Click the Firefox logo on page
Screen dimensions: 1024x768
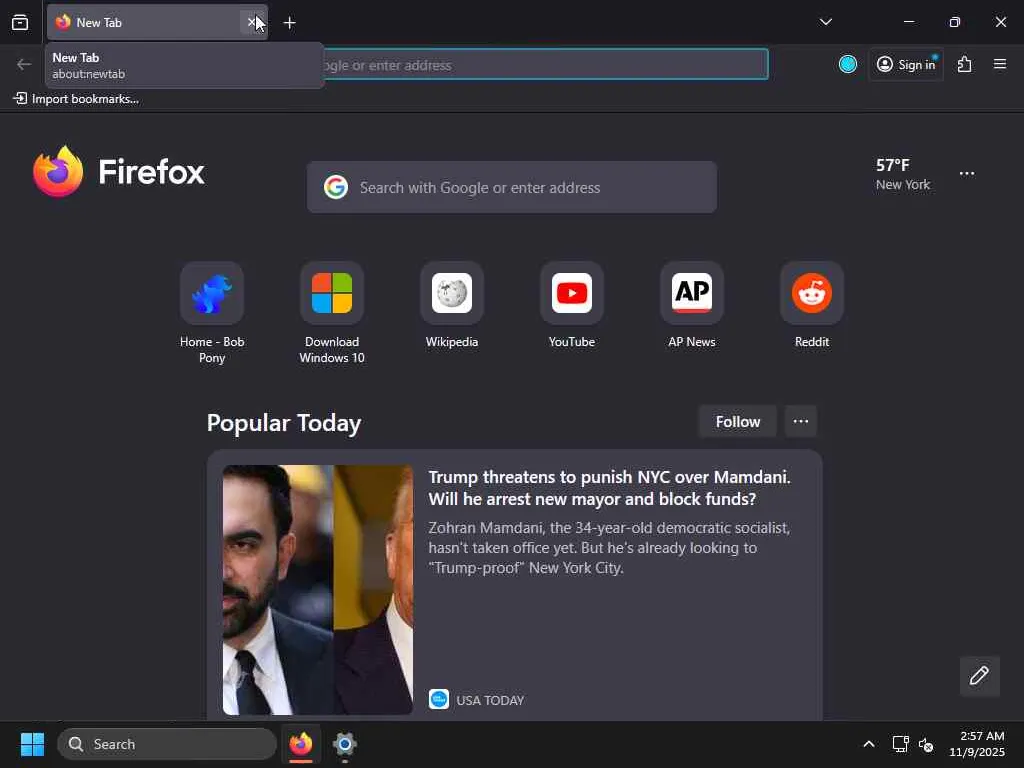point(119,172)
